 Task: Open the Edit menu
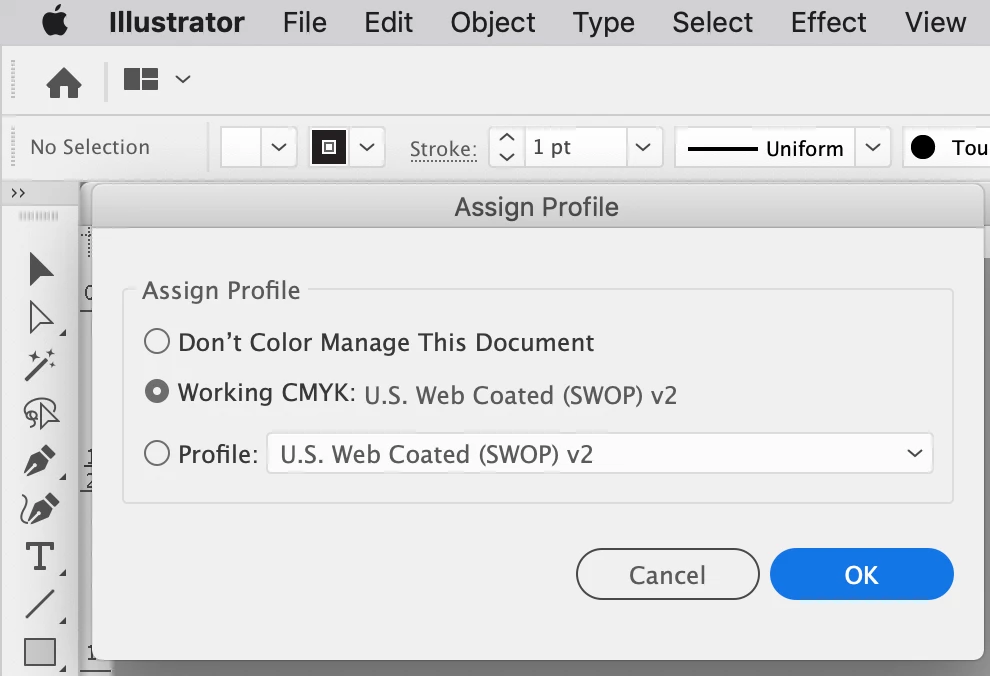click(x=388, y=23)
